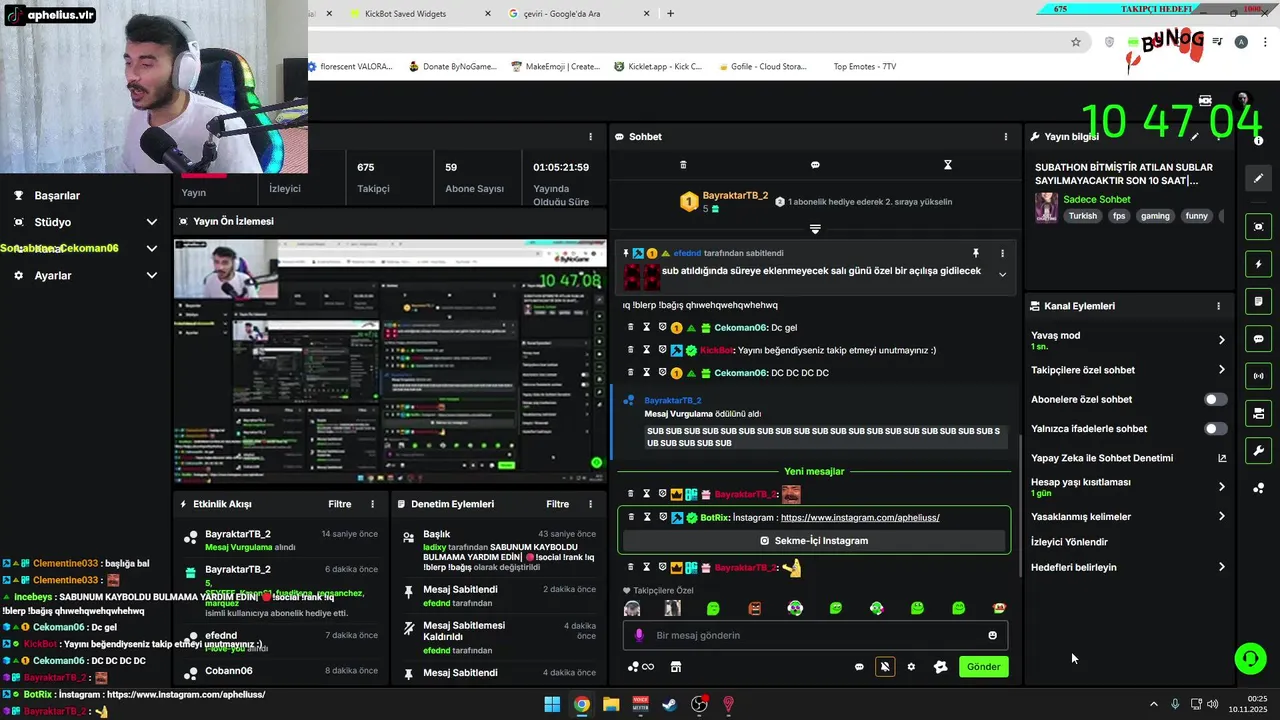This screenshot has height=720, width=1280.
Task: Click the green headset support button
Action: click(1250, 658)
